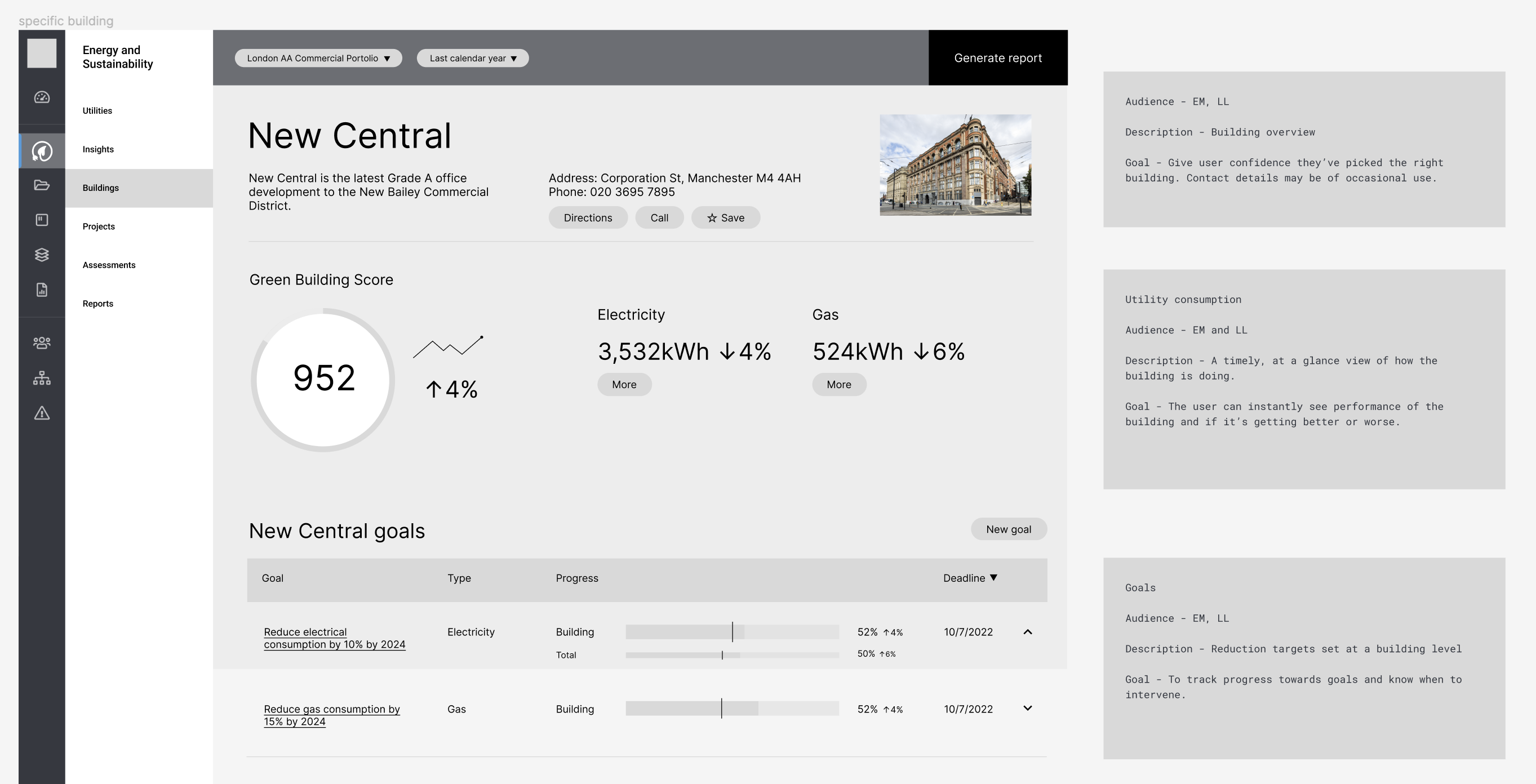Viewport: 1536px width, 784px height.
Task: Click the grey logo square at top of sidebar
Action: [42, 54]
